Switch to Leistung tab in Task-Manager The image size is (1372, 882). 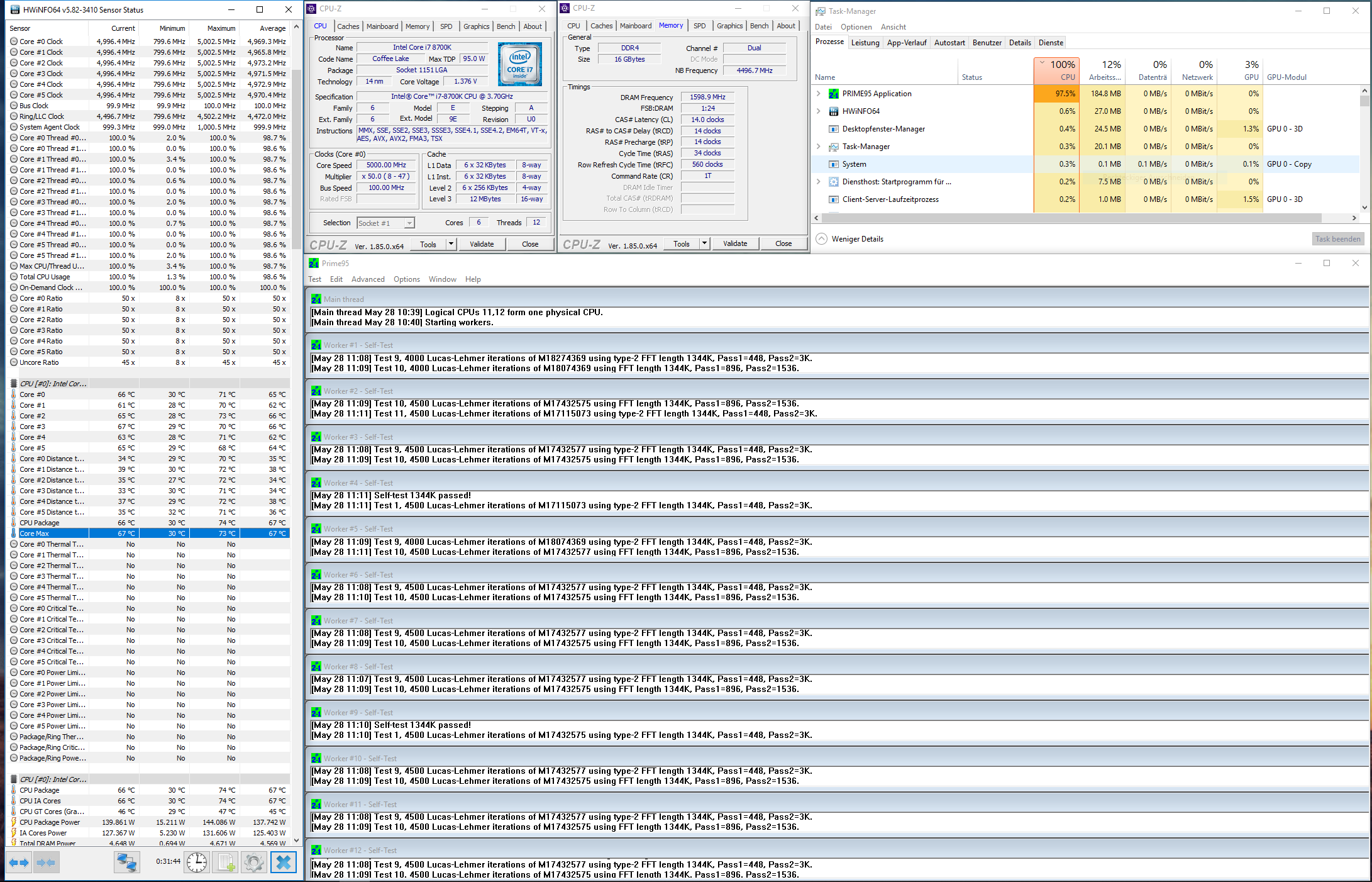pos(865,43)
